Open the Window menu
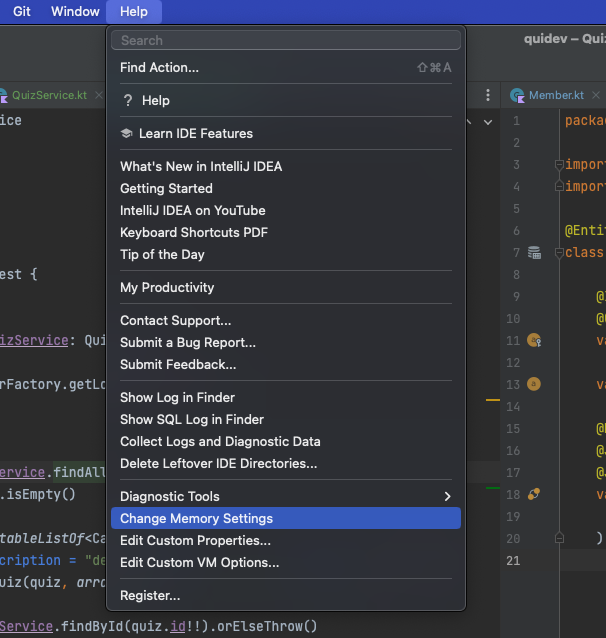The height and width of the screenshot is (638, 606). coord(75,11)
